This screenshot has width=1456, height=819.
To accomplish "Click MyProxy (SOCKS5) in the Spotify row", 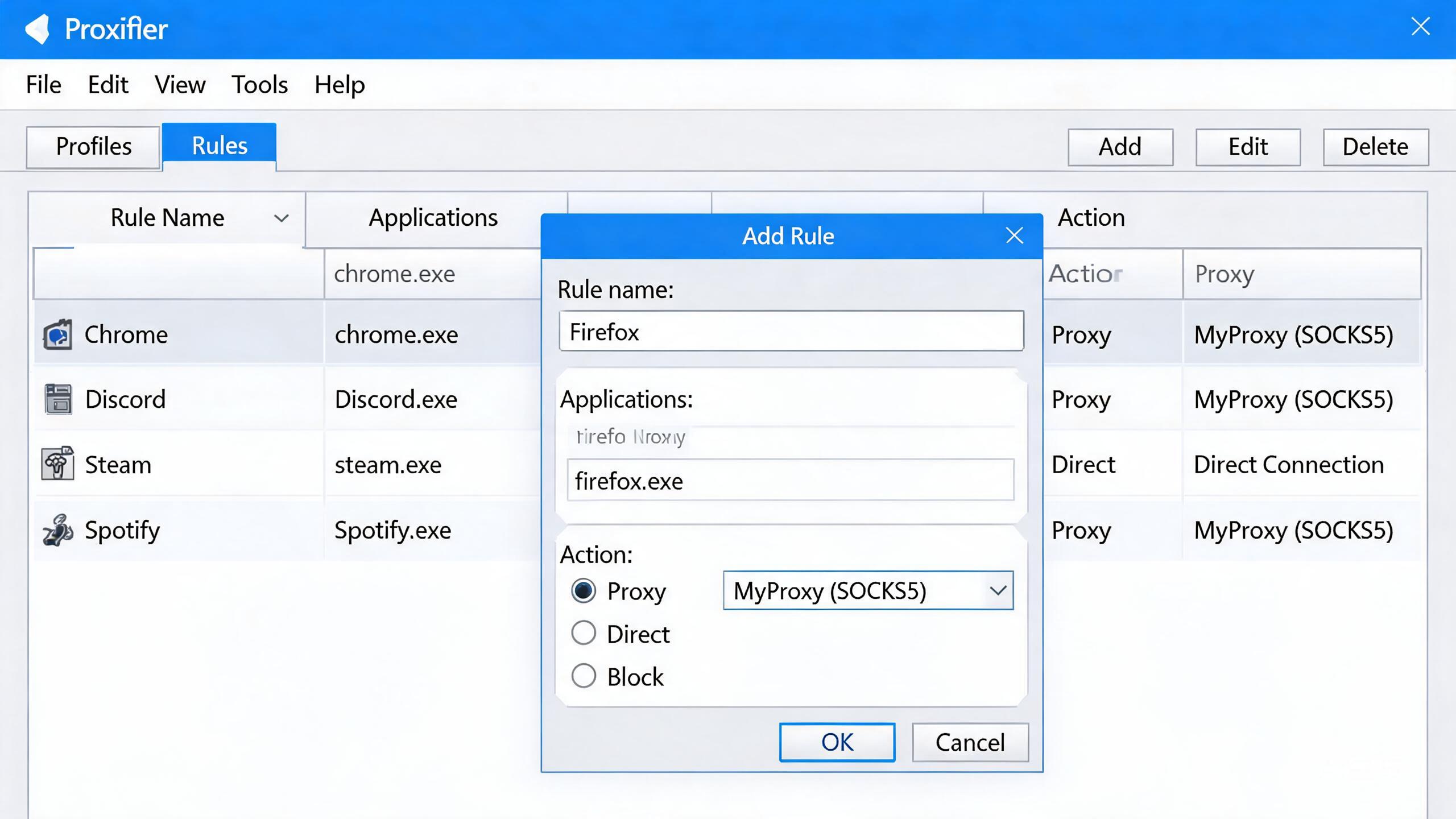I will pos(1293,531).
